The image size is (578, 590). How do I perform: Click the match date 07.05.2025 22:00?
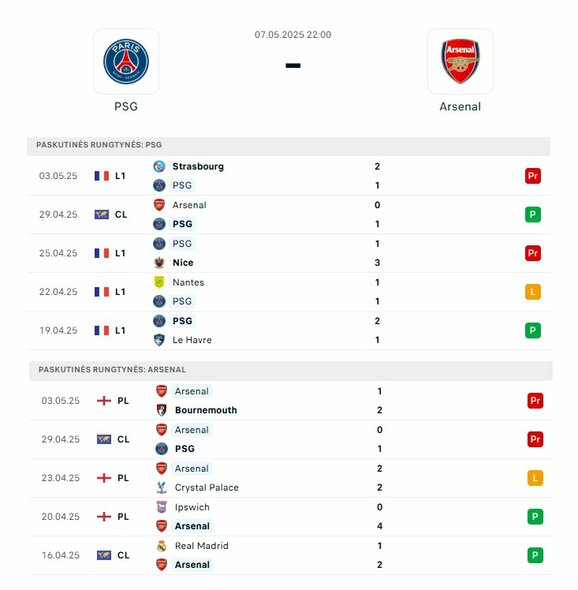[x=293, y=35]
